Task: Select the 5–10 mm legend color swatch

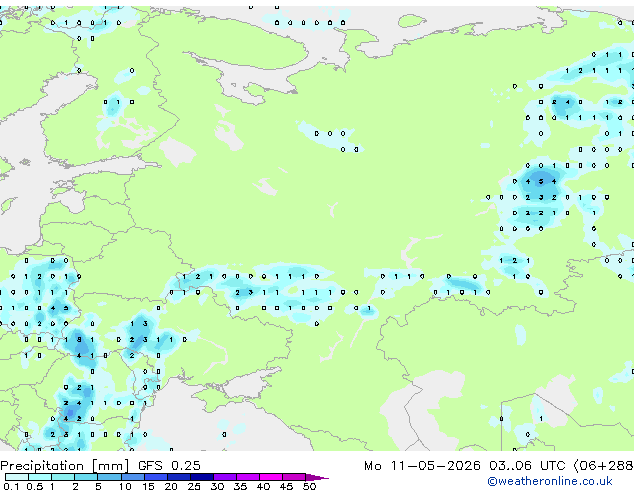Action: tap(109, 477)
